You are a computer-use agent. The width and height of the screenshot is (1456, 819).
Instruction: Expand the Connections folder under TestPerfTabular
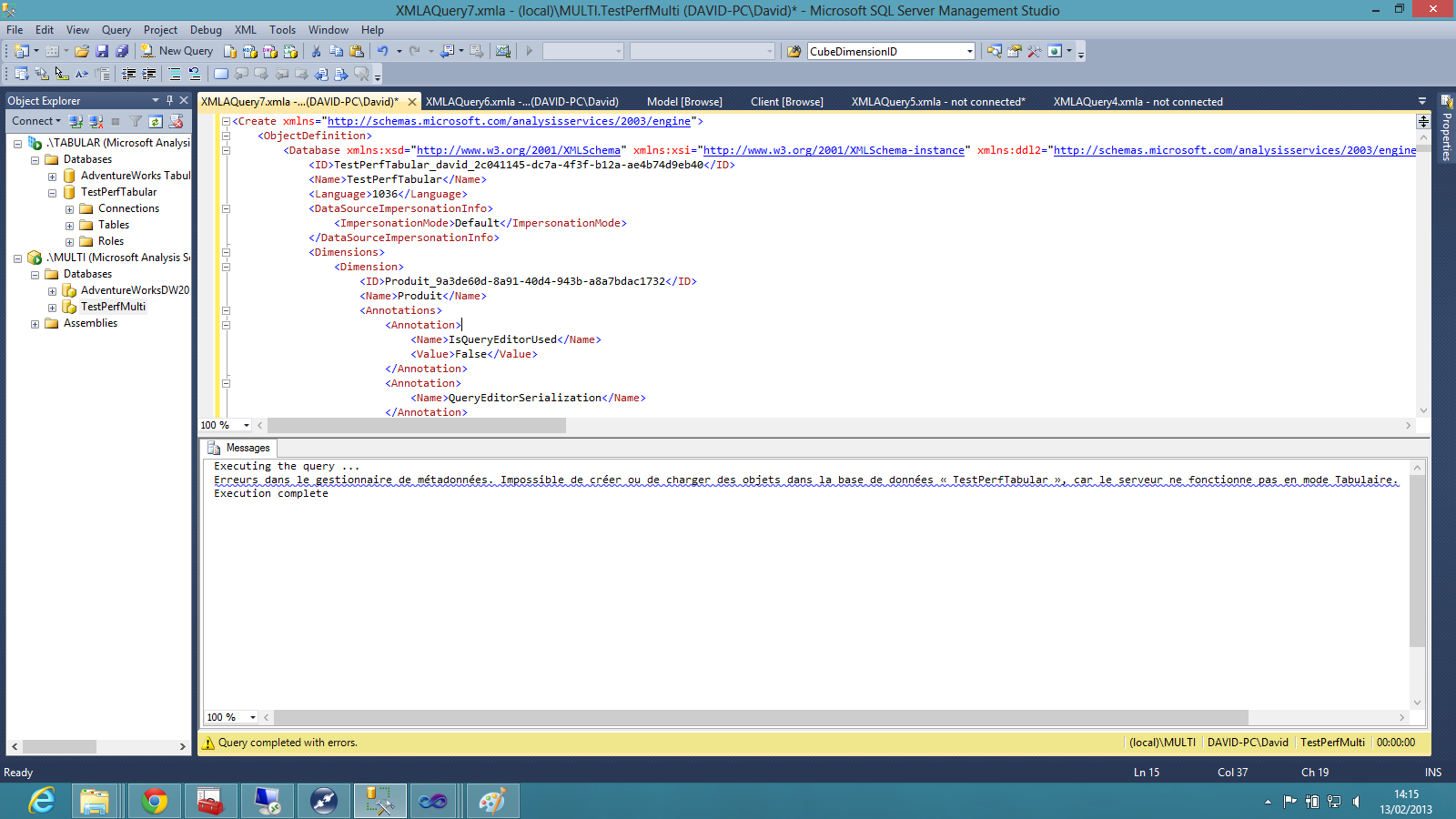[x=69, y=209]
